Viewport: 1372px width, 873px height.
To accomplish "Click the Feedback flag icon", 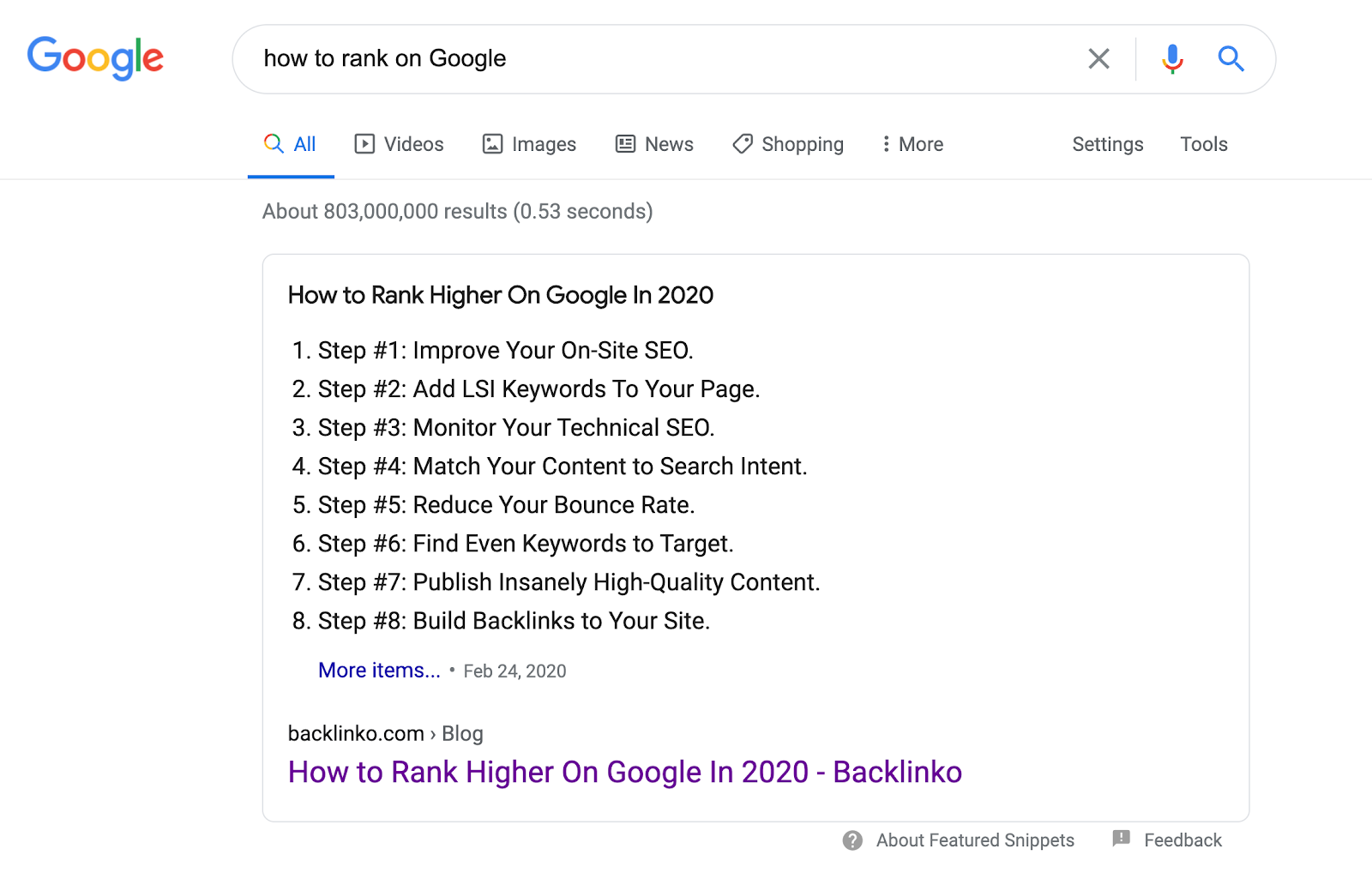I will [1121, 839].
